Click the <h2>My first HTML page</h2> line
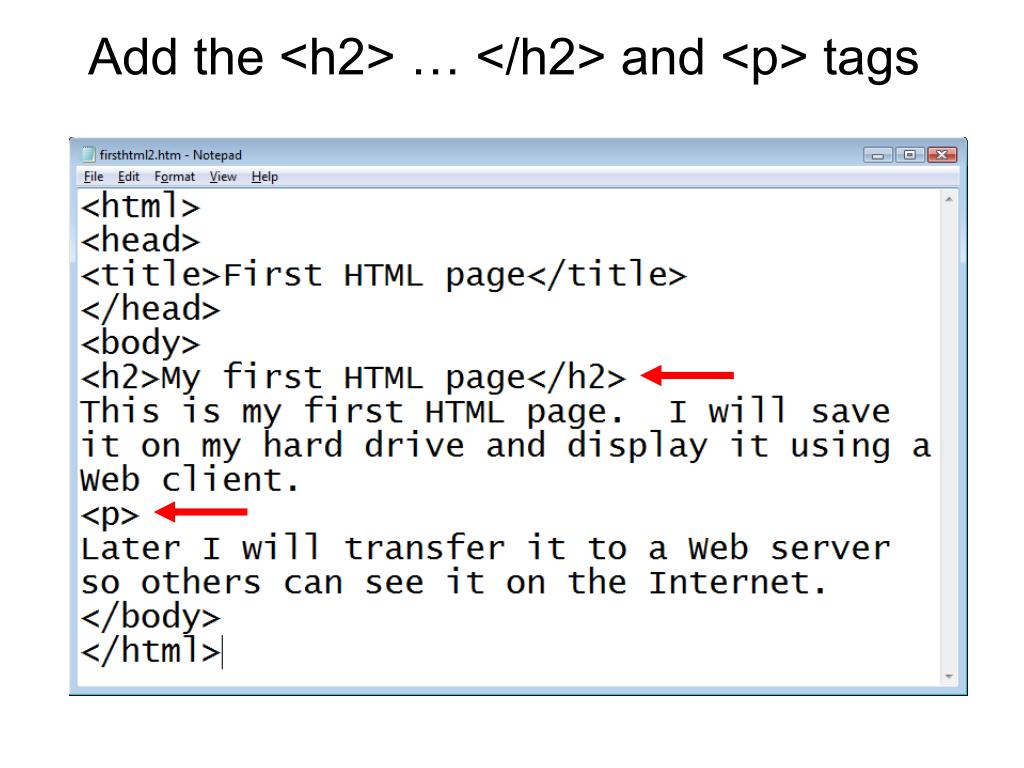This screenshot has width=1024, height=768. coord(353,377)
